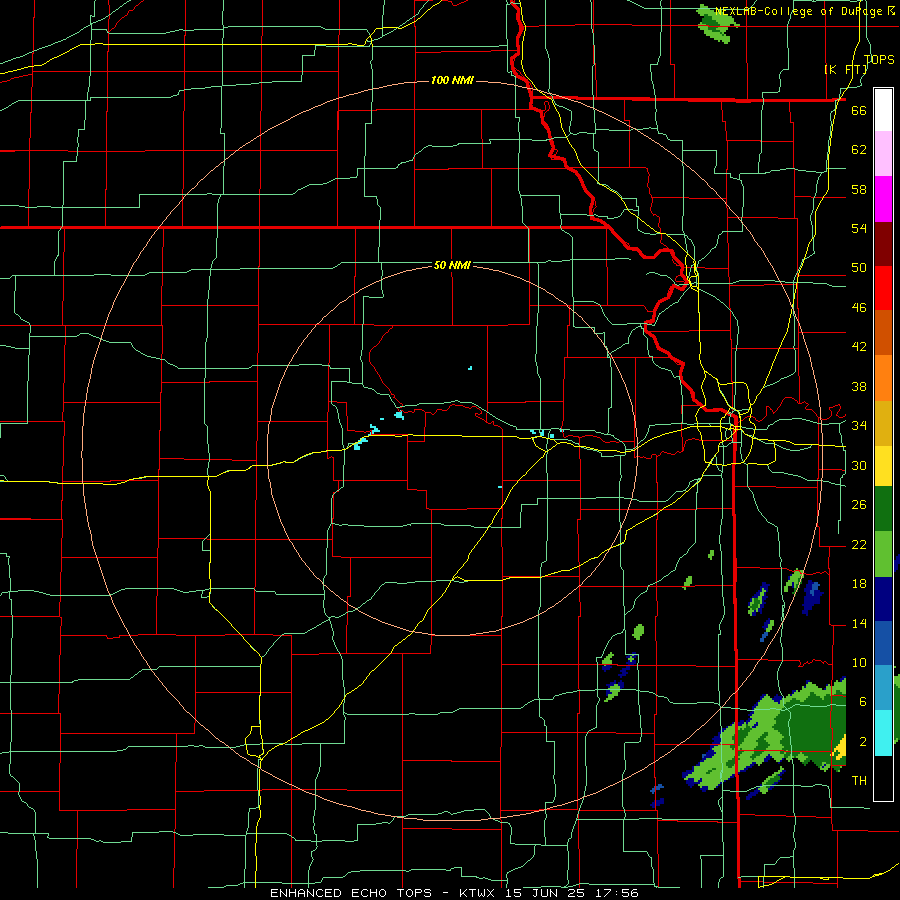Click the legend value "66"

[x=859, y=110]
